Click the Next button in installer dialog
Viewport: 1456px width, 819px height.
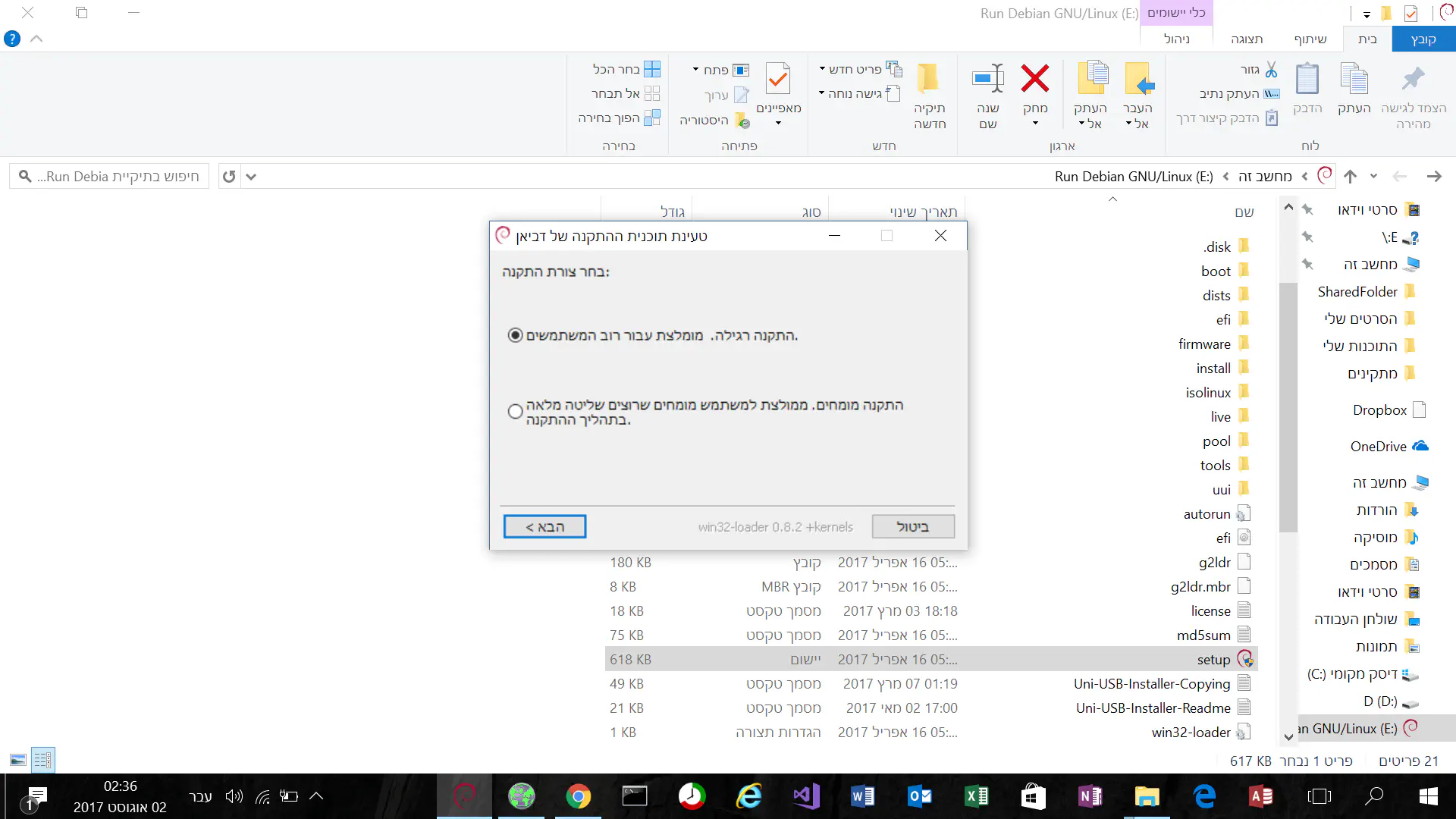pos(544,526)
